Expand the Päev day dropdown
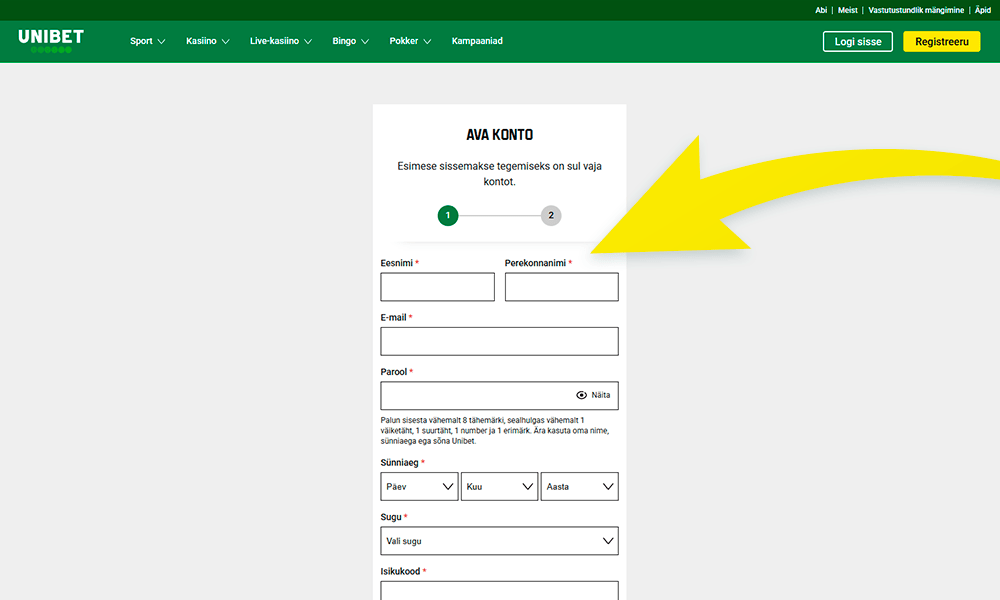The width and height of the screenshot is (1000, 600). [x=419, y=486]
